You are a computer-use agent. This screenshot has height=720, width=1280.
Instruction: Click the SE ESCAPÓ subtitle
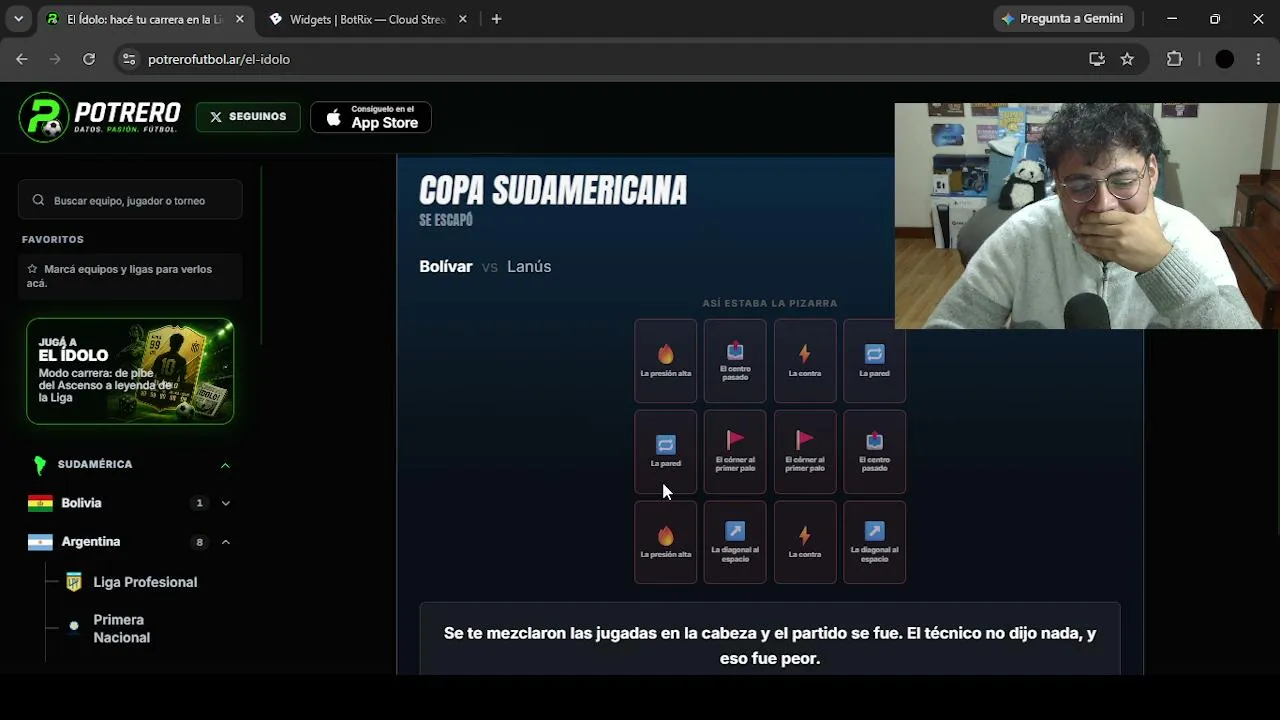pyautogui.click(x=446, y=220)
